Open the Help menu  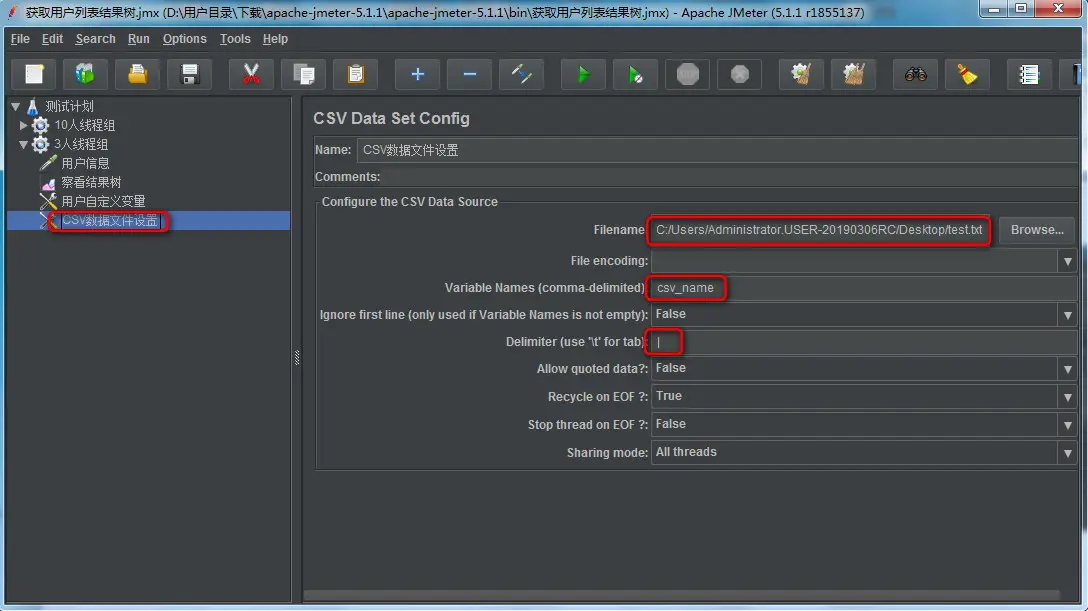point(275,39)
